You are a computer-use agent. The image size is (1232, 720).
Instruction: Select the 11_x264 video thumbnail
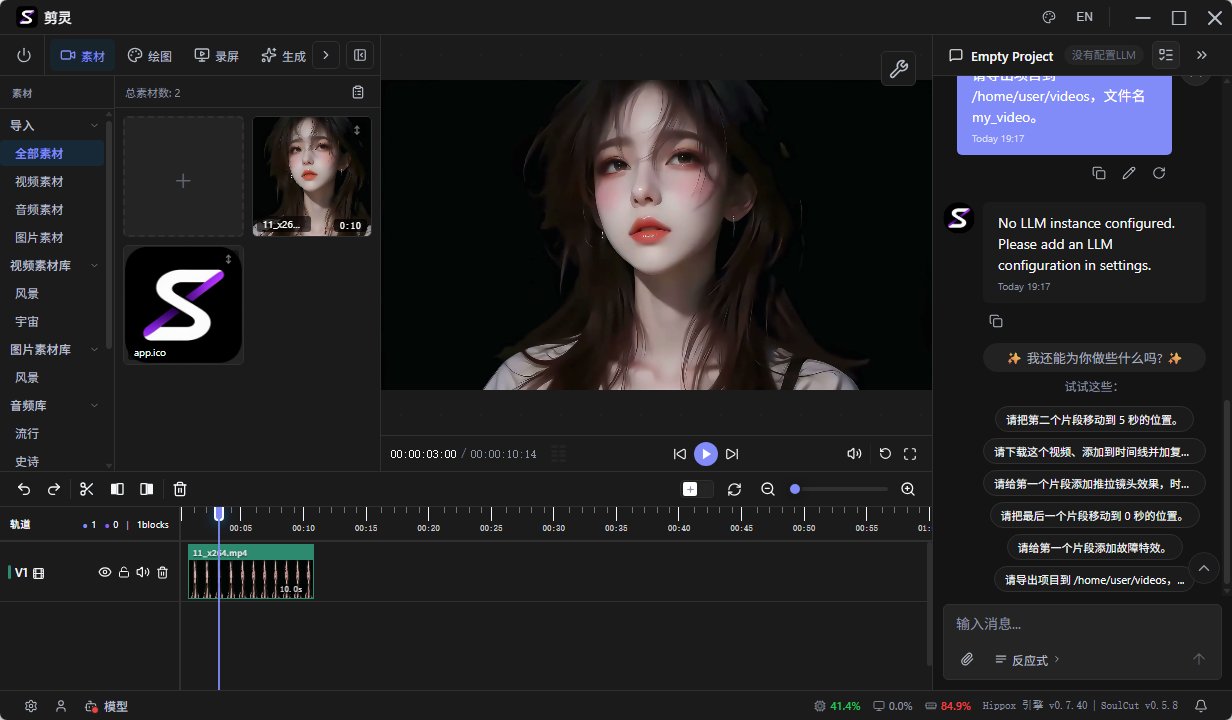[x=312, y=176]
